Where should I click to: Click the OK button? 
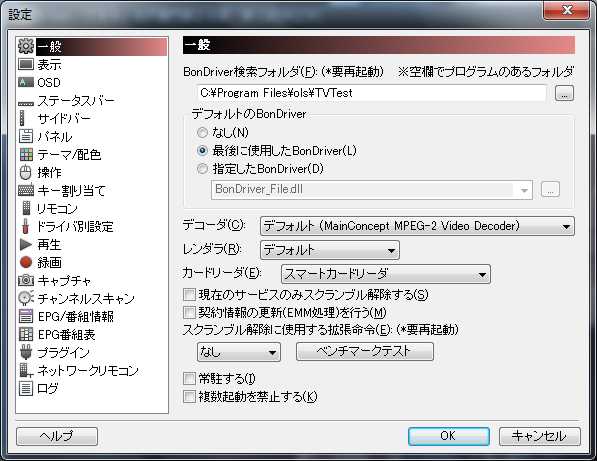pyautogui.click(x=449, y=436)
